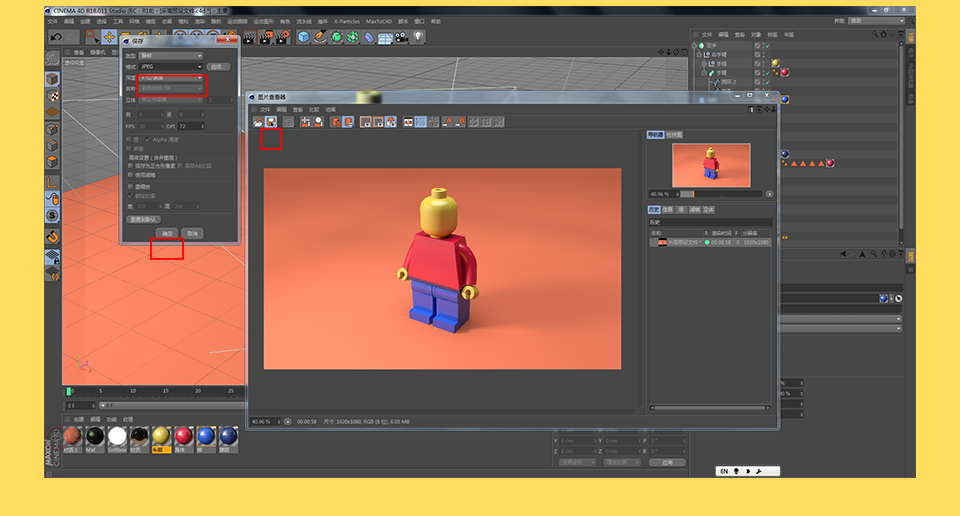The width and height of the screenshot is (960, 516).
Task: Add a Floor environment object icon
Action: click(x=385, y=38)
